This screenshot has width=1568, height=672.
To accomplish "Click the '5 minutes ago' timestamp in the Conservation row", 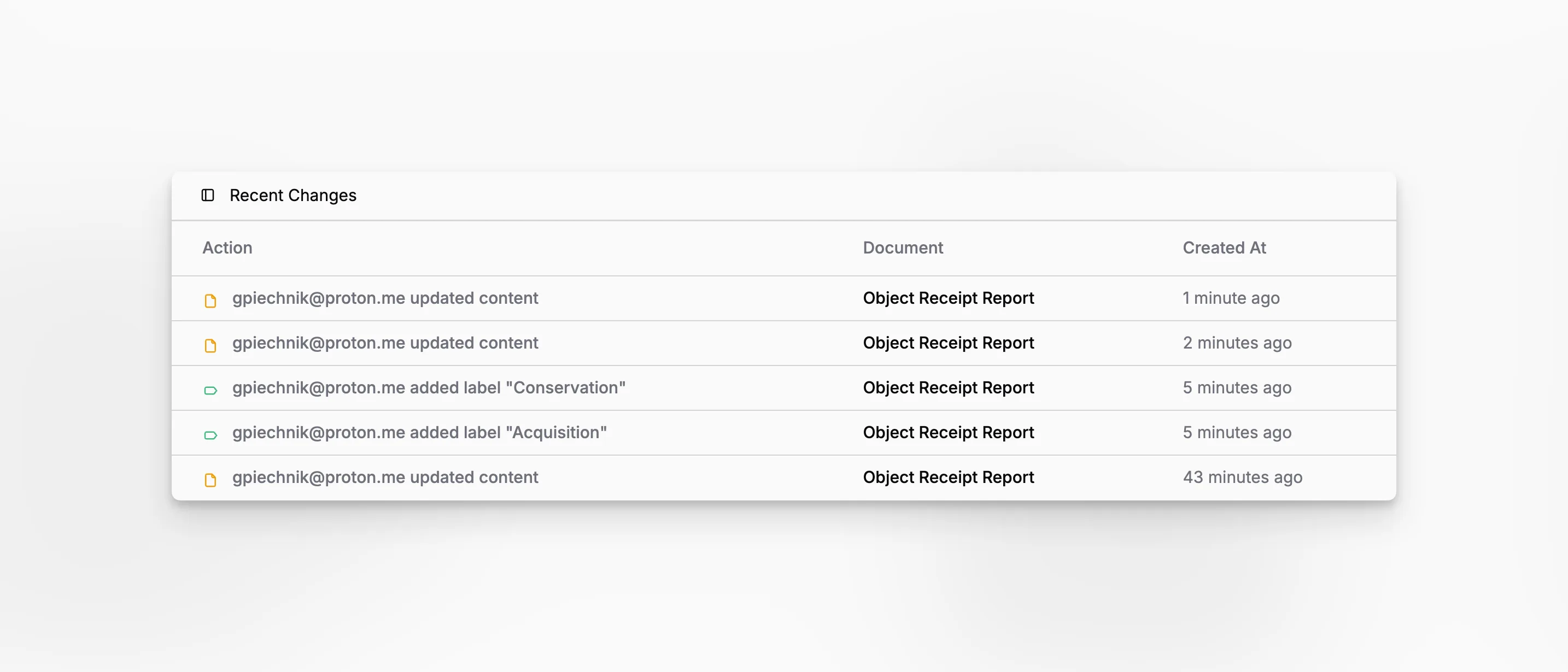I will tap(1237, 387).
